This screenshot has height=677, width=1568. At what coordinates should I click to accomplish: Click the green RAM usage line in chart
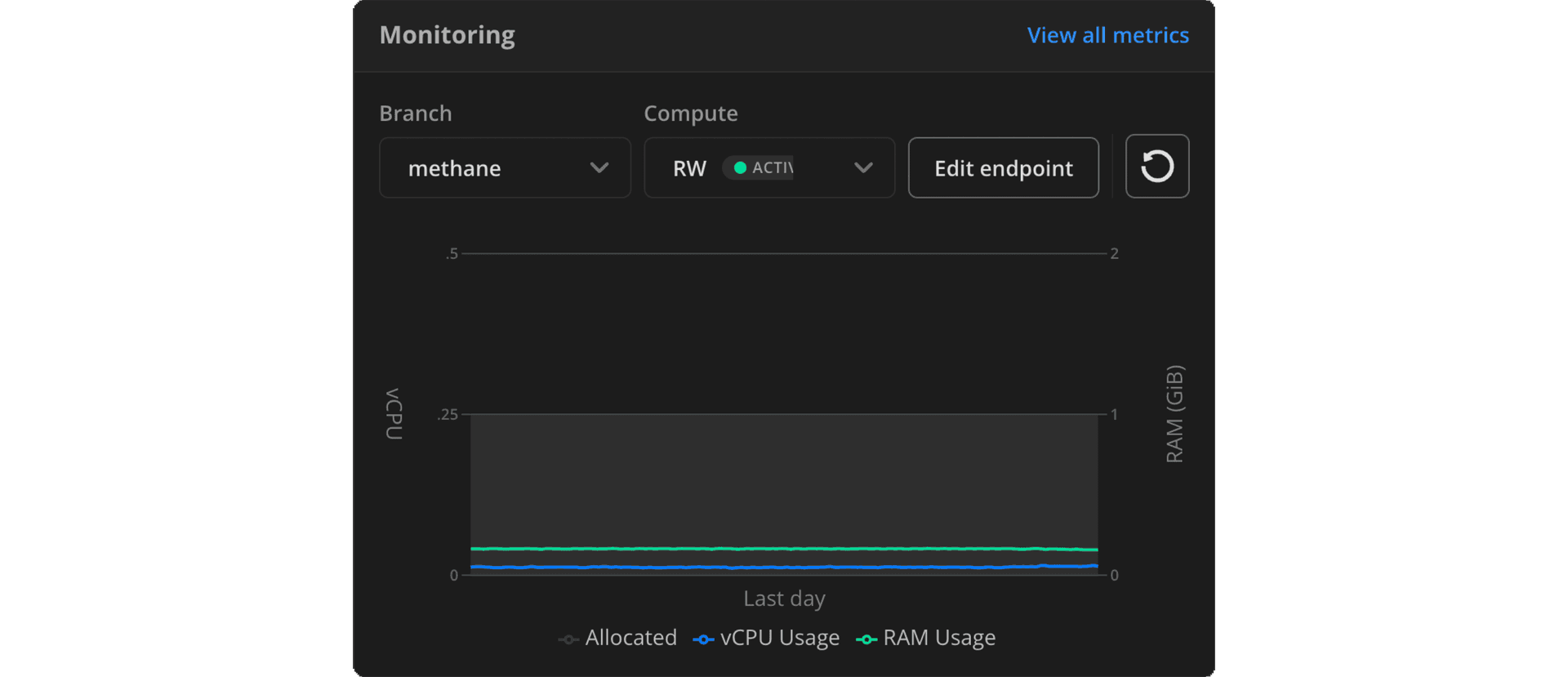pyautogui.click(x=784, y=549)
